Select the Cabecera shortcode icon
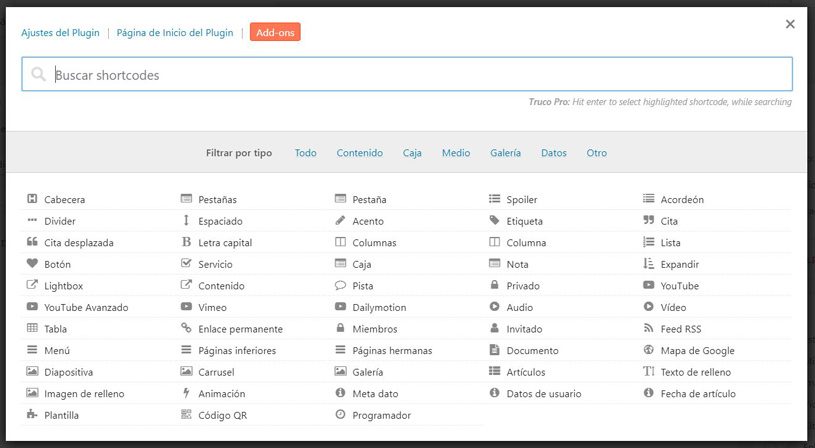The image size is (815, 448). 32,199
